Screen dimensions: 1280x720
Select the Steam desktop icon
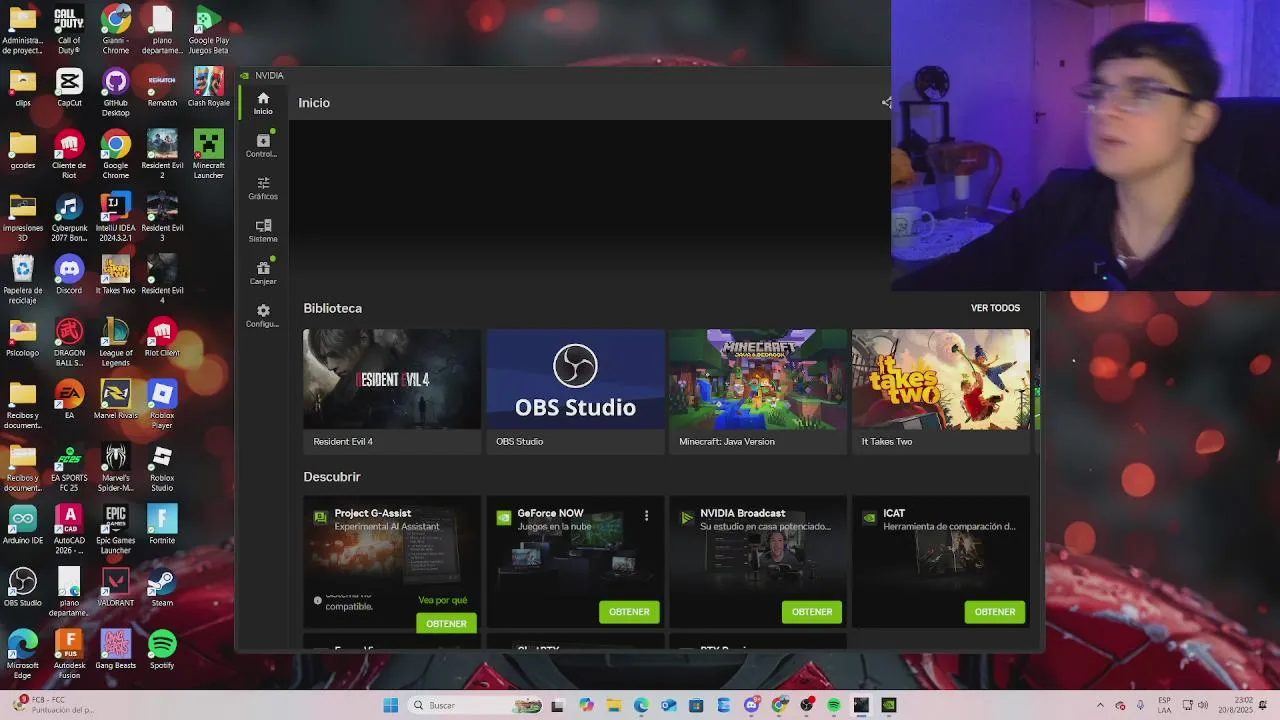[x=162, y=588]
